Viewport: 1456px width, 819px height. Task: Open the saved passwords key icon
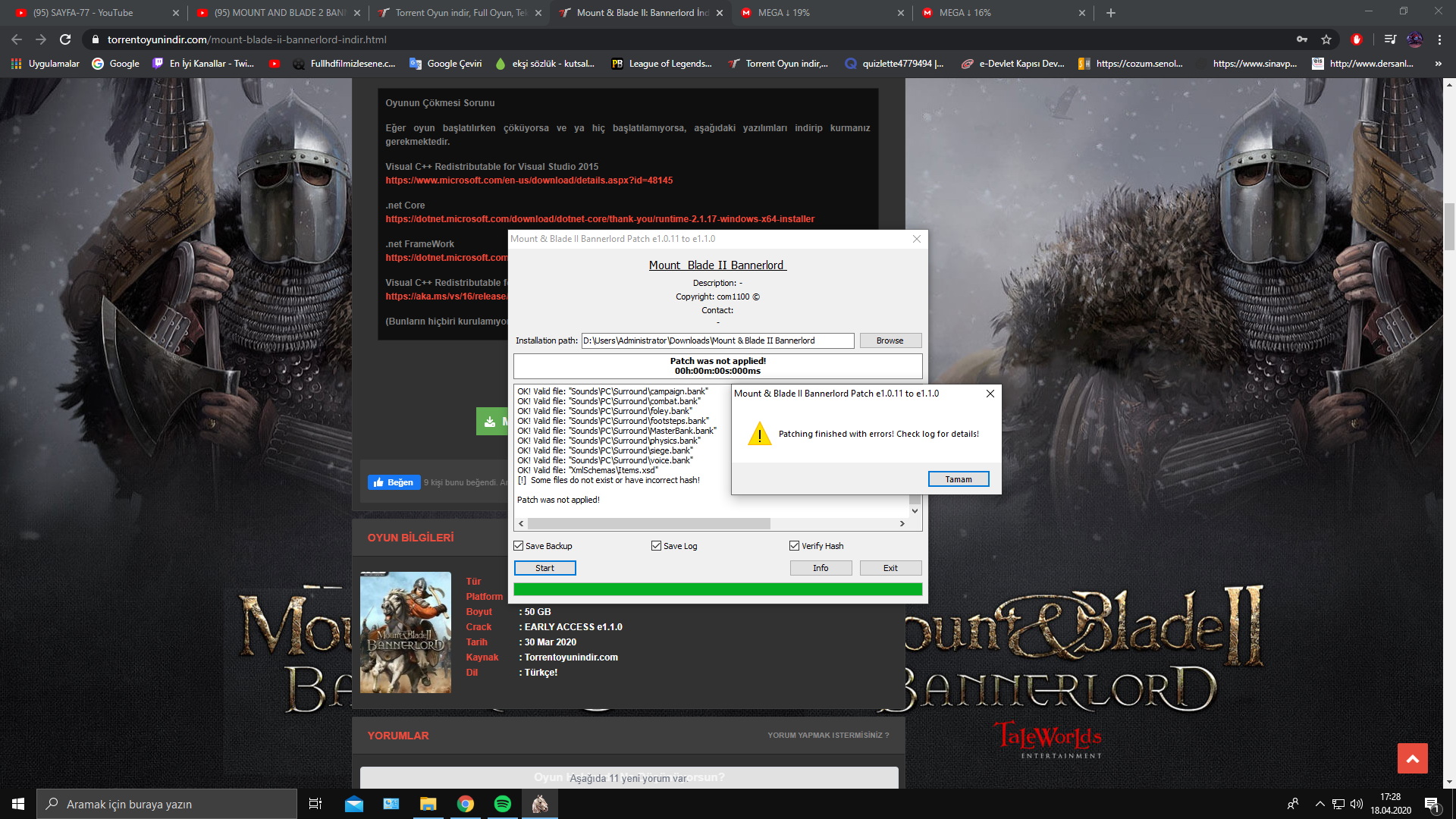(x=1302, y=39)
